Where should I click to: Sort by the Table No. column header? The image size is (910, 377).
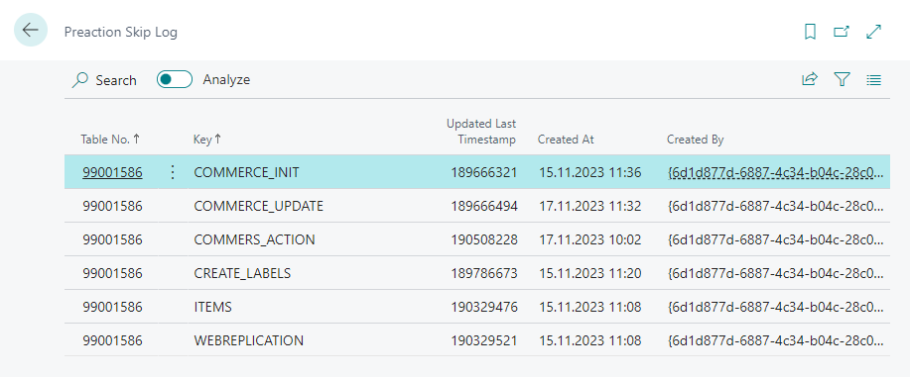point(110,139)
